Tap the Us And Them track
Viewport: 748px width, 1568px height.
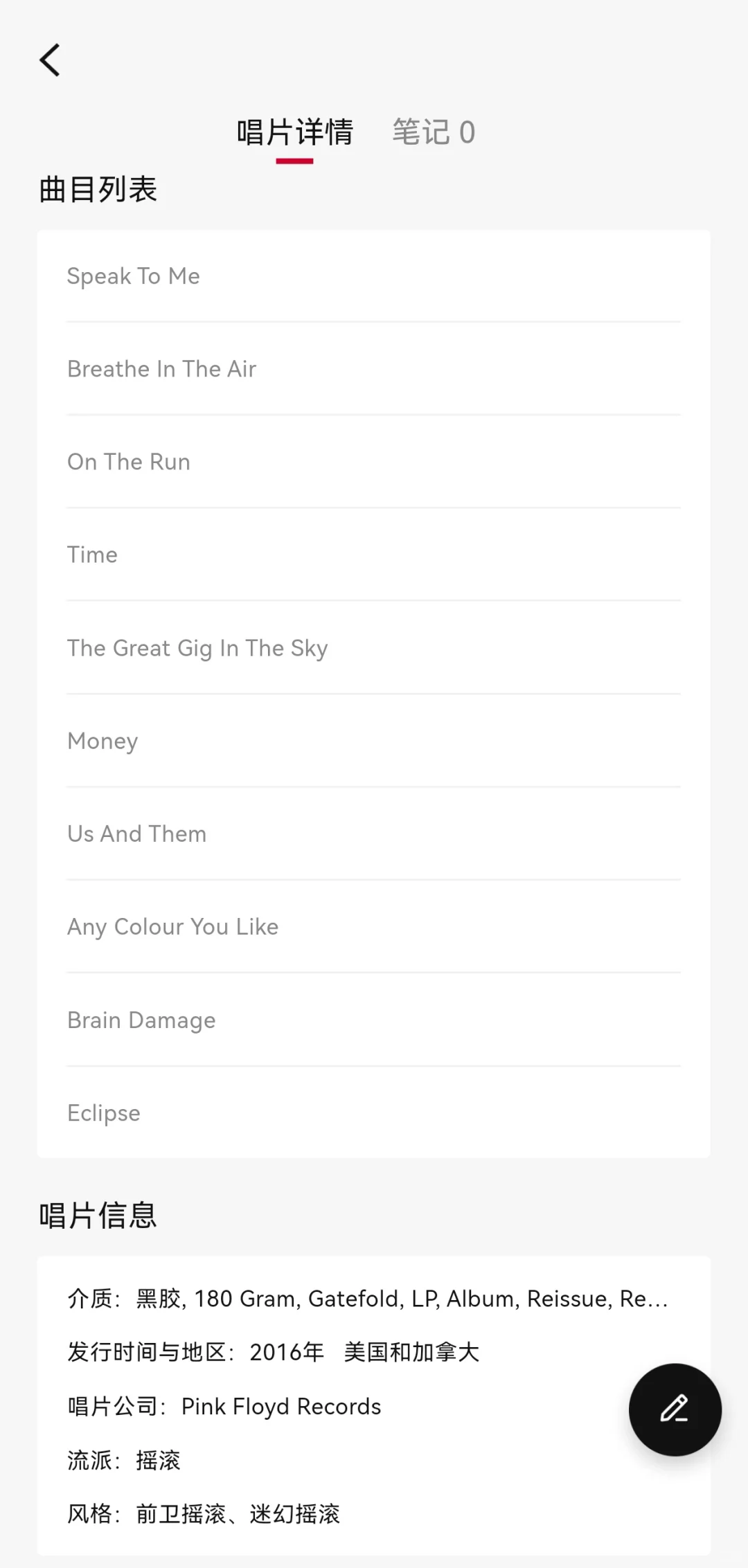pos(373,833)
